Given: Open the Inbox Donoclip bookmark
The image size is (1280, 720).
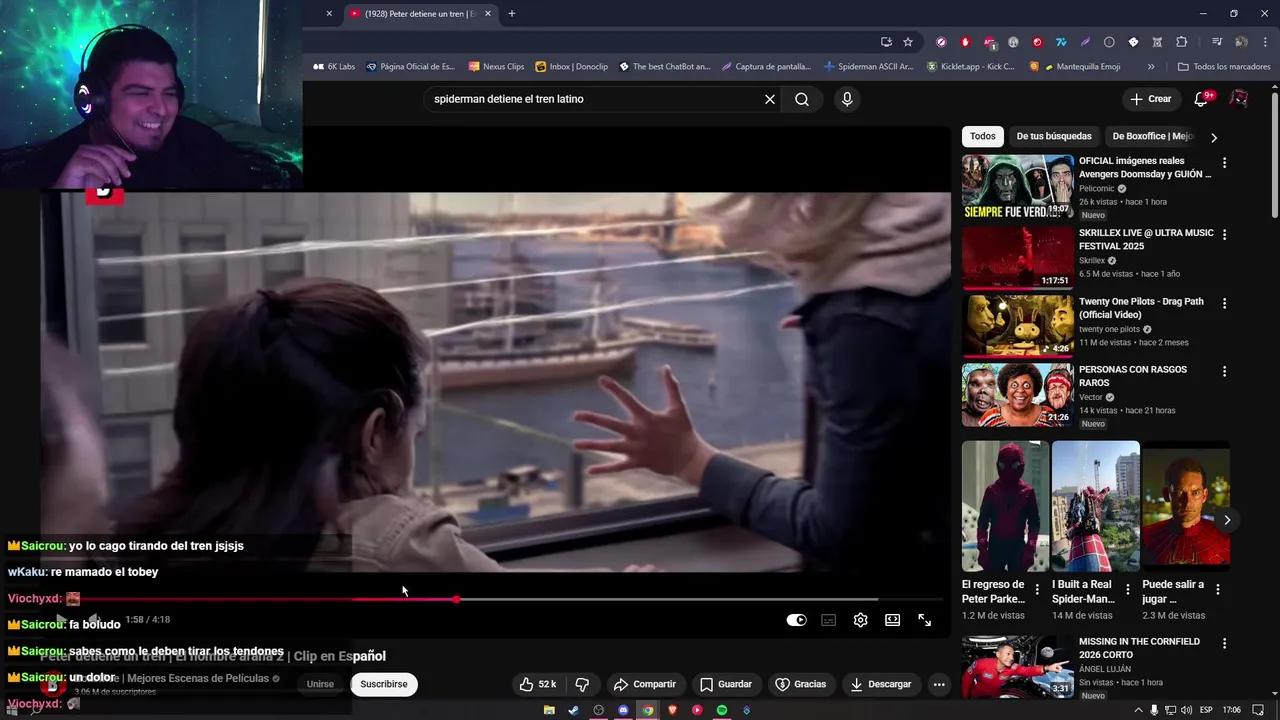Looking at the screenshot, I should tap(572, 67).
